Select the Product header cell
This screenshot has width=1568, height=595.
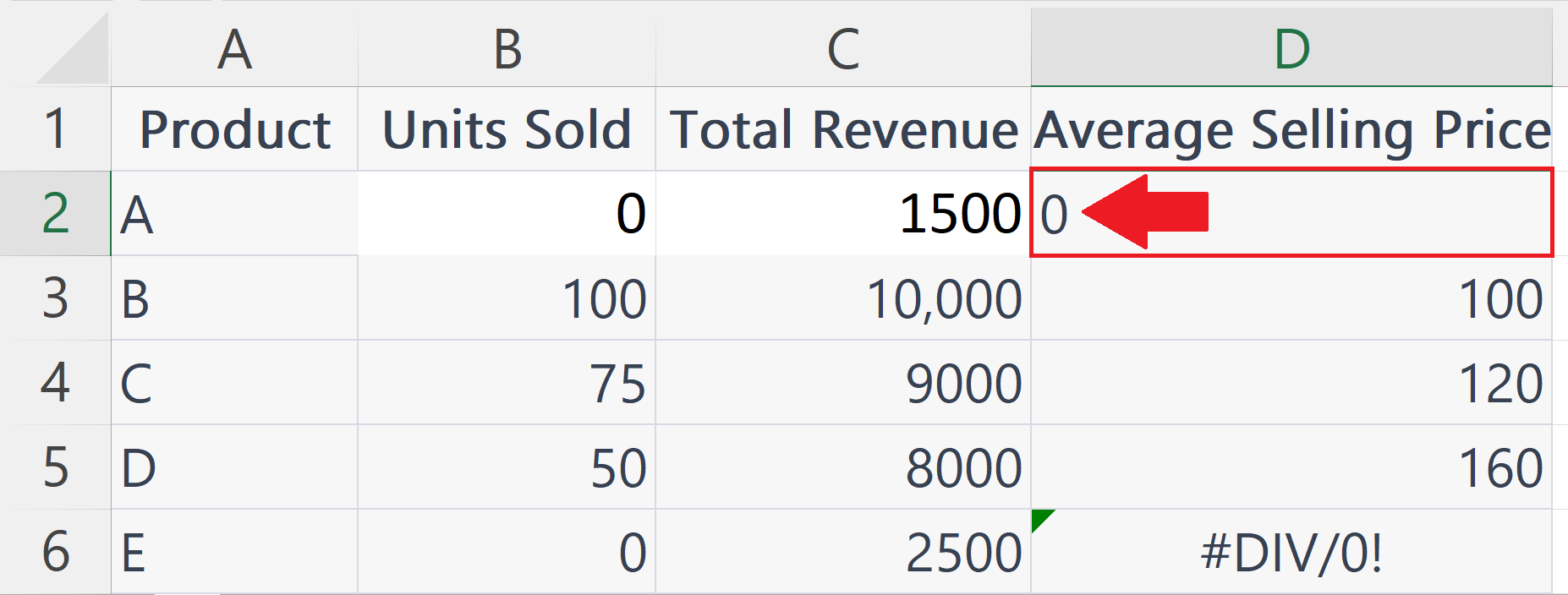click(x=233, y=128)
